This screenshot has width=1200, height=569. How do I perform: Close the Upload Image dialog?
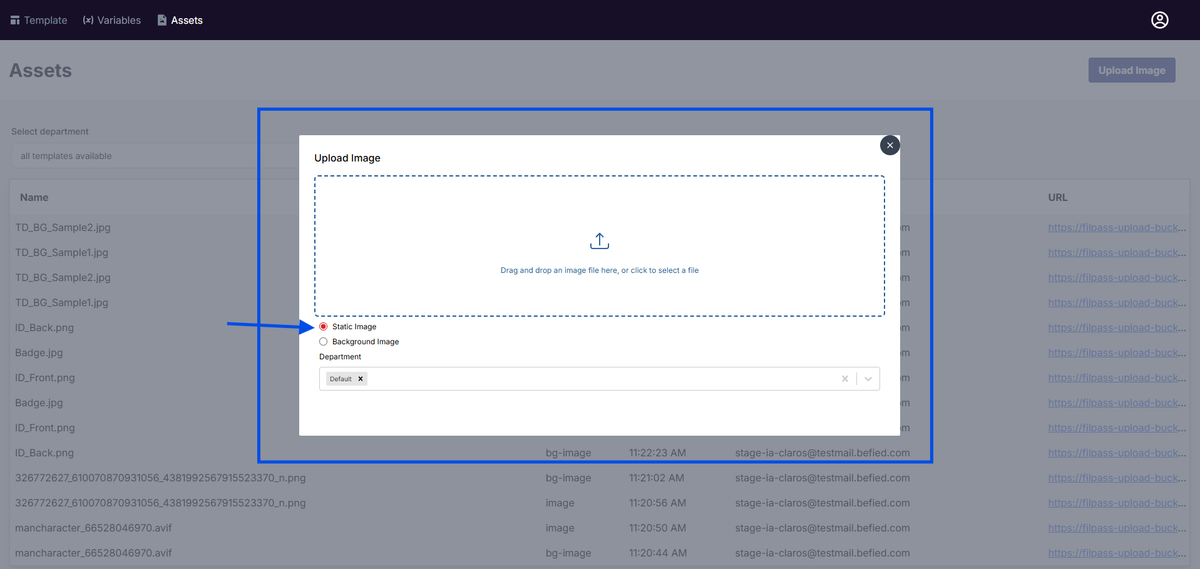pyautogui.click(x=890, y=145)
